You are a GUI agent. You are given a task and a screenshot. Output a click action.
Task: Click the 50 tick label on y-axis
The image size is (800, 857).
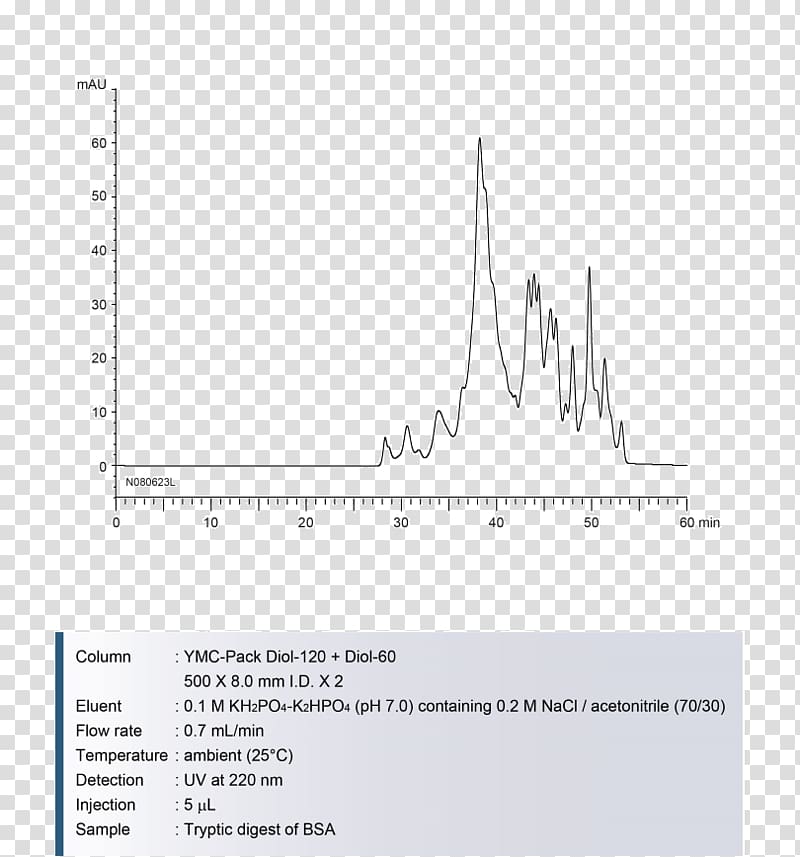(x=99, y=196)
